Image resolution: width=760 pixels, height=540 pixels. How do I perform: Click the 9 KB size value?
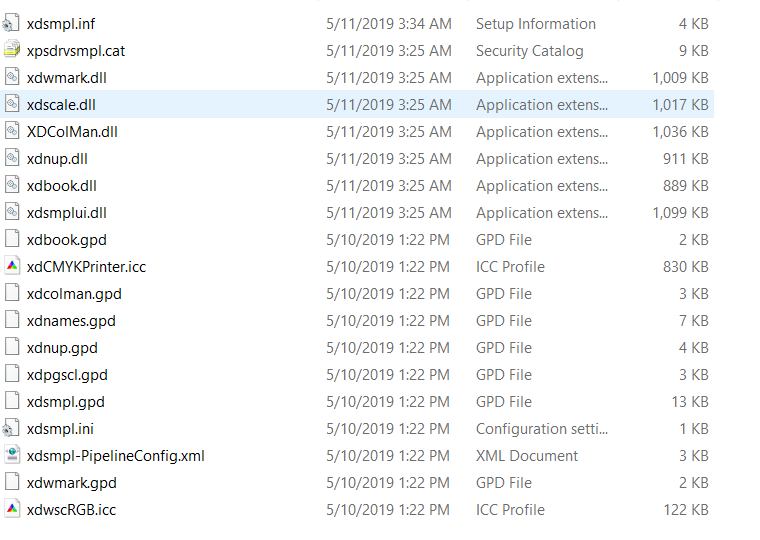coord(694,51)
